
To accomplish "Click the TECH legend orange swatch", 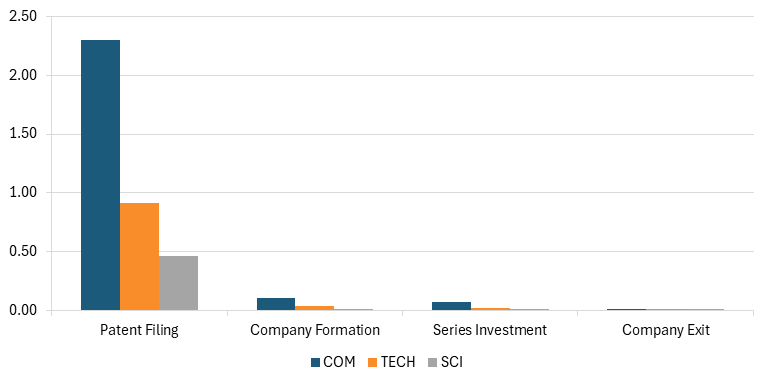I will [x=373, y=362].
